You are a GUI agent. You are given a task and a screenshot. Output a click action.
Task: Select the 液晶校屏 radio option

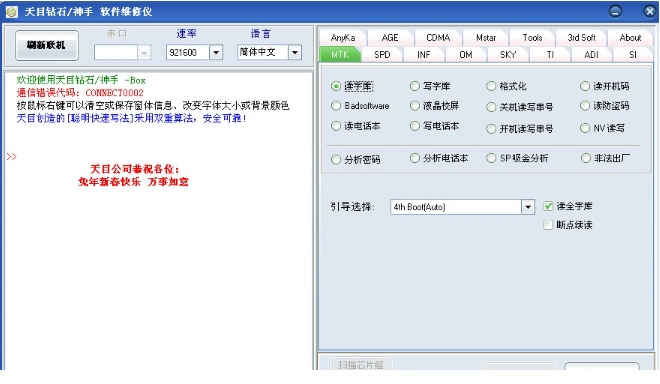coord(435,106)
